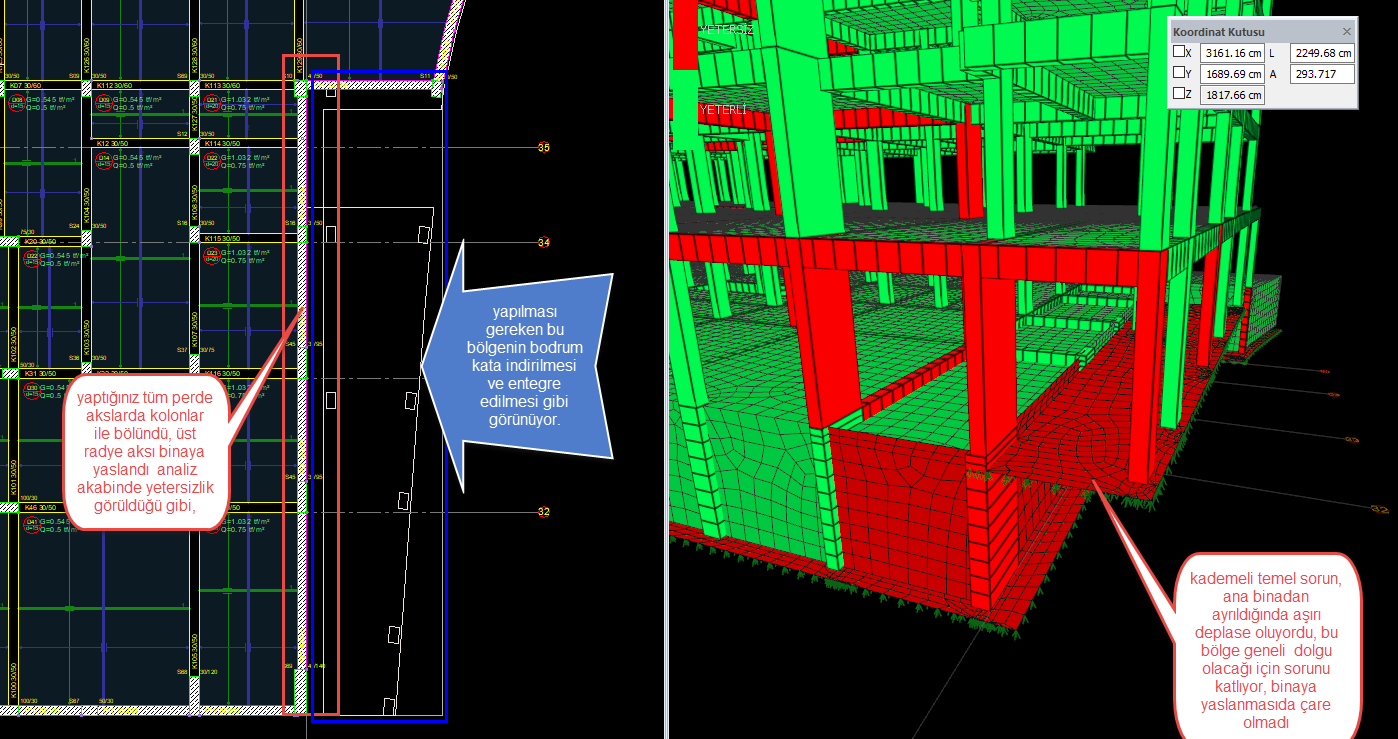The image size is (1398, 739).
Task: Click the X value field showing 3161.16 cm
Action: pos(1232,53)
